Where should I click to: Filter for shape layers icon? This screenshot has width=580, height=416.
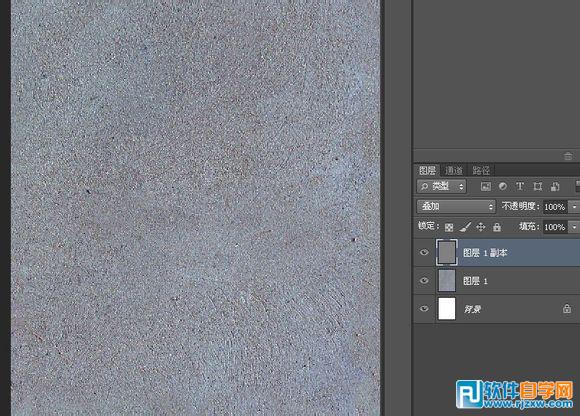click(x=537, y=186)
